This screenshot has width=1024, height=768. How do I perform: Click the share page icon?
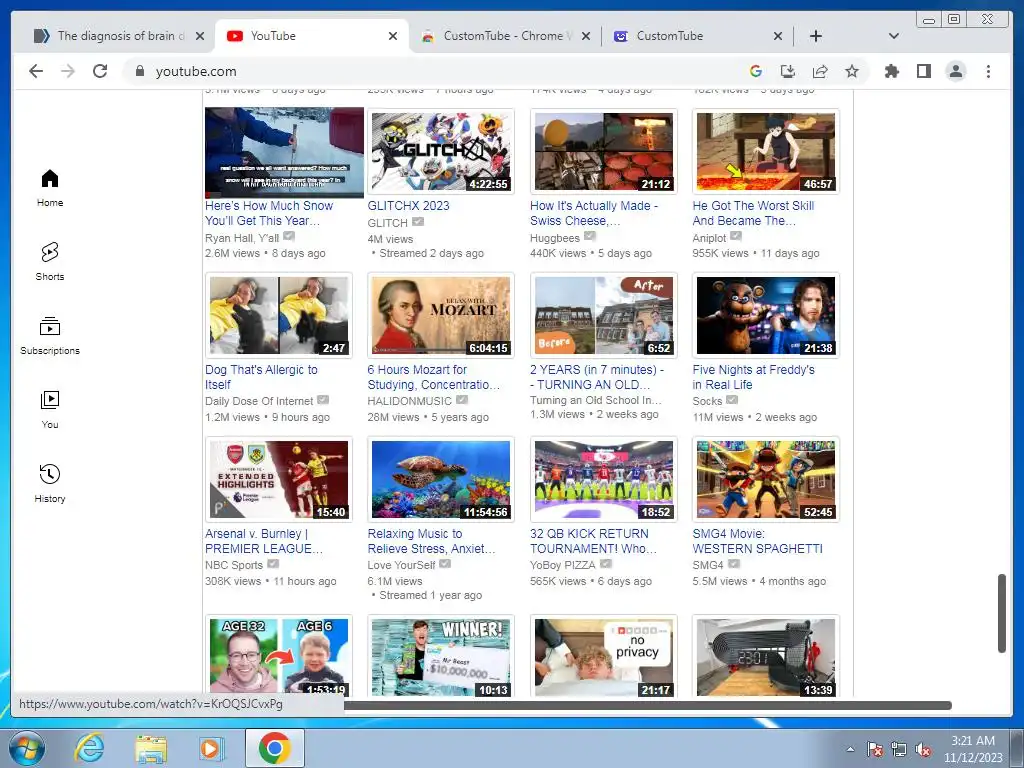[820, 71]
